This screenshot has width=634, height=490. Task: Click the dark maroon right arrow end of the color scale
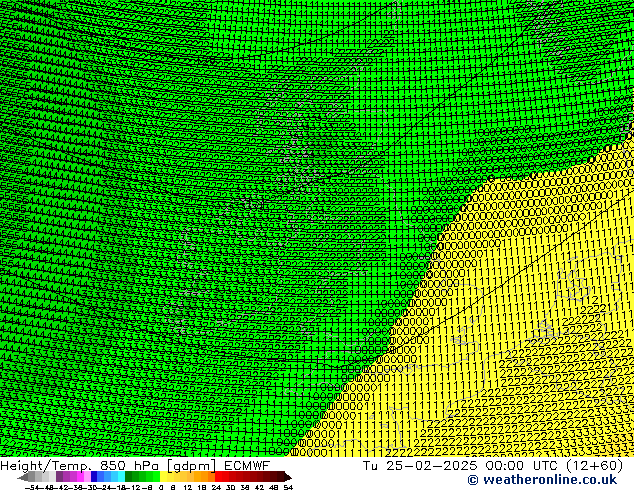tap(288, 477)
